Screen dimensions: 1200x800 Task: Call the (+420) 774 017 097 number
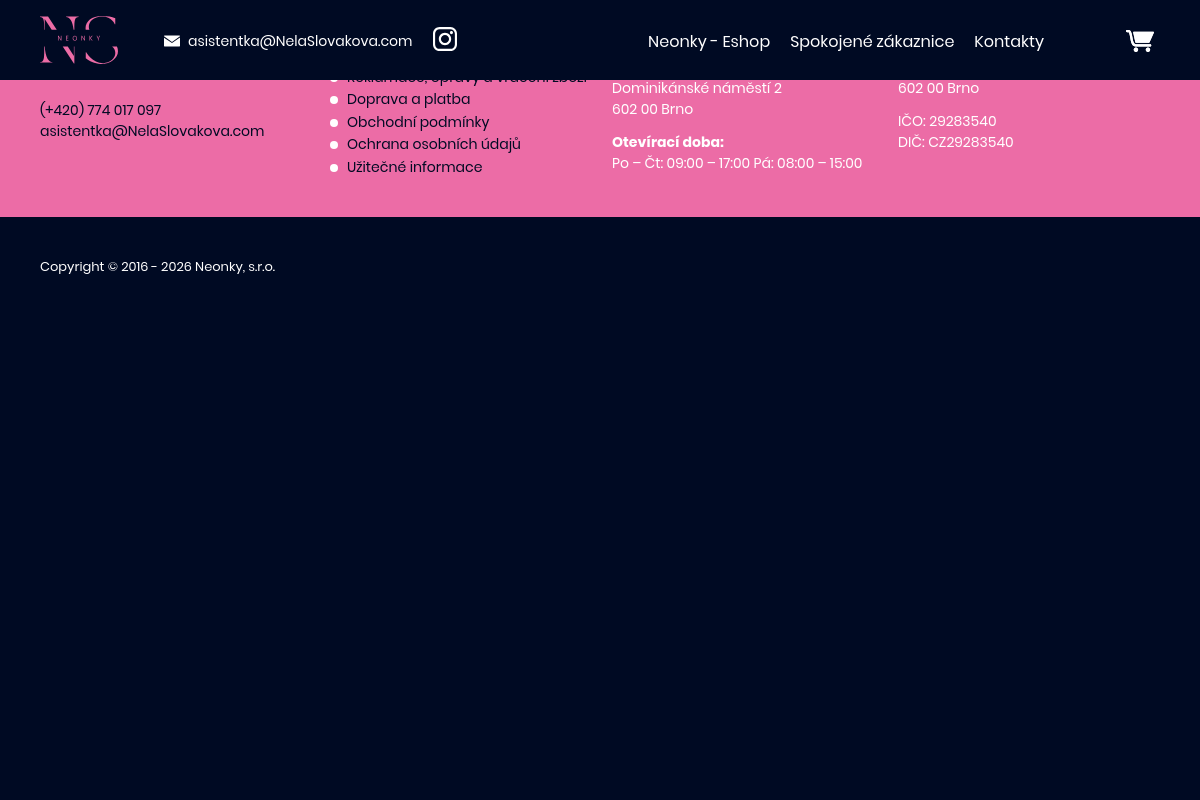100,110
